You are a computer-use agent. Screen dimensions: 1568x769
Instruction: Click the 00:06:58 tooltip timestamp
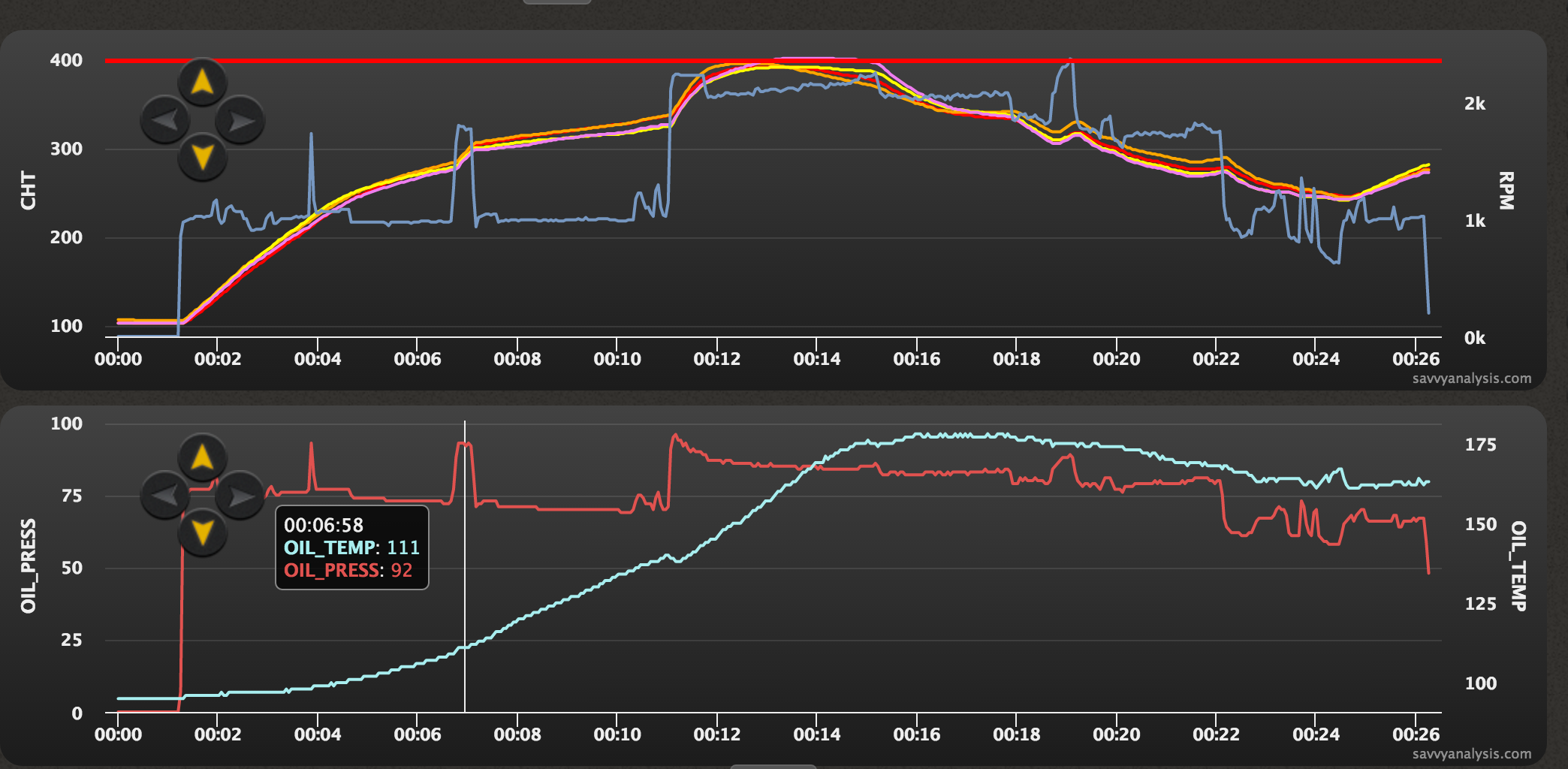pyautogui.click(x=324, y=525)
